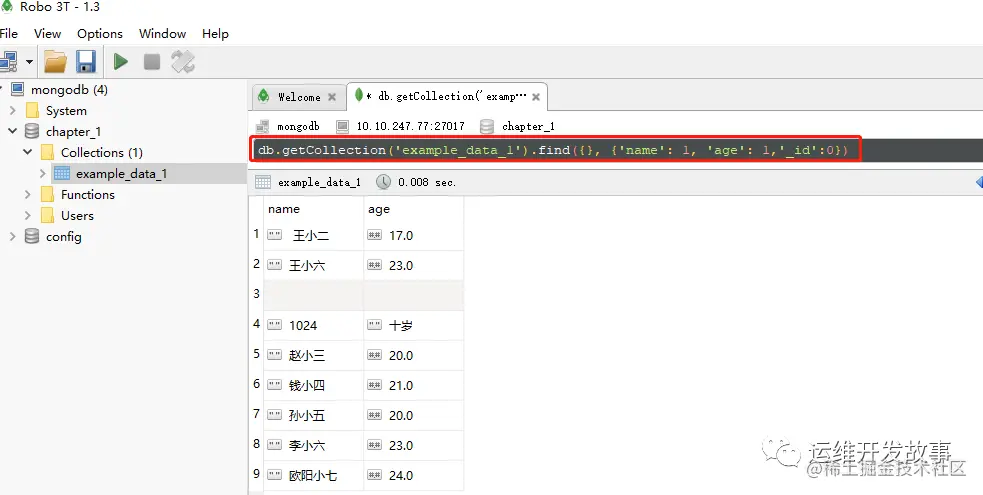The image size is (983, 495).
Task: Select the age cell 21.0
Action: [414, 385]
